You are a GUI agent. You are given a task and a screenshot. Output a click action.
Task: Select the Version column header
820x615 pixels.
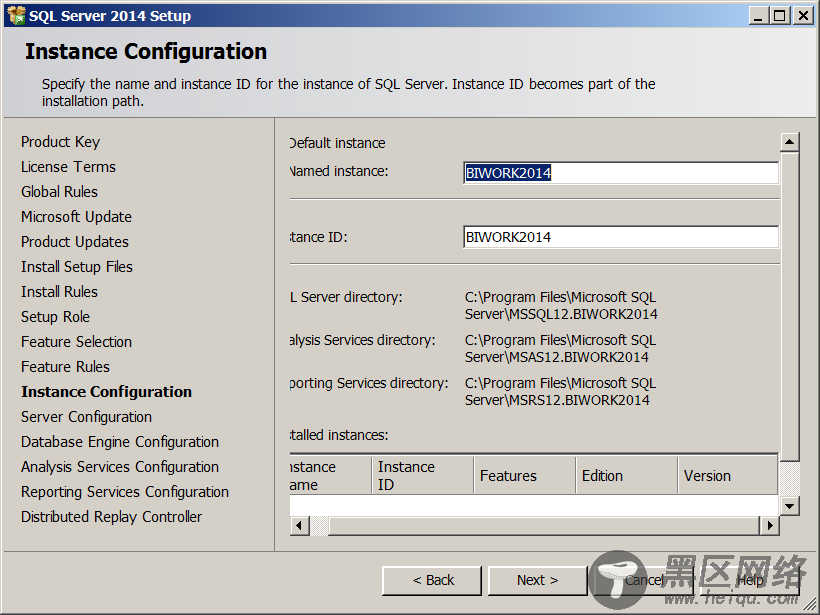727,475
